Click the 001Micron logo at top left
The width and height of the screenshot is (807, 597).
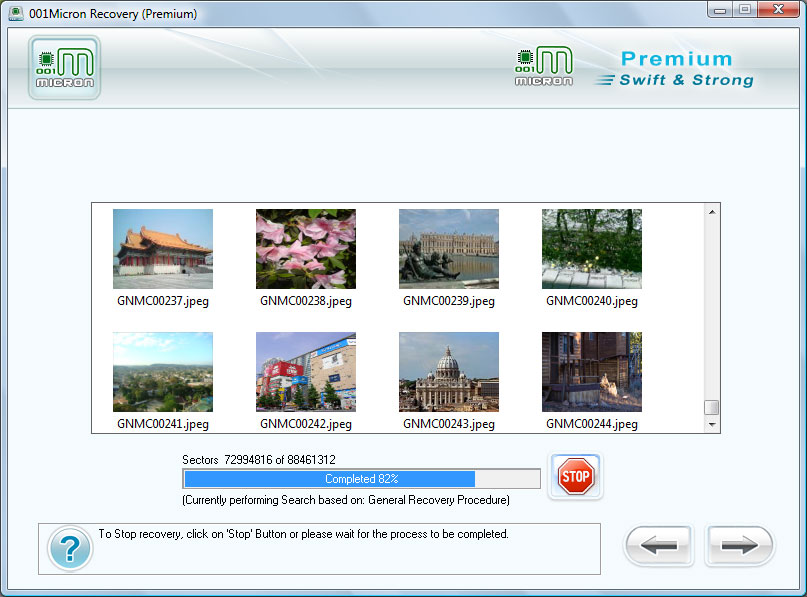64,68
